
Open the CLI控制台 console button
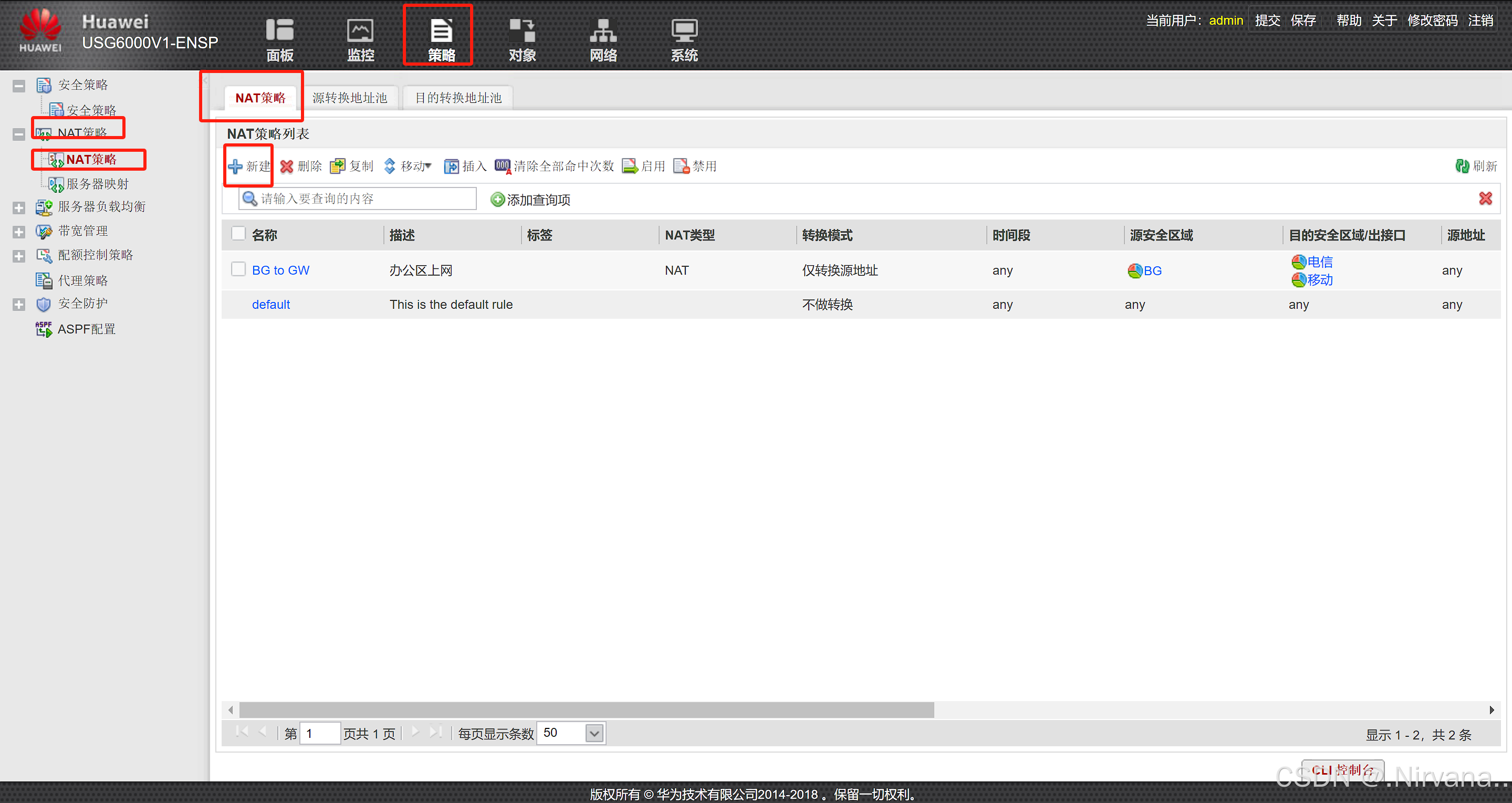click(1342, 769)
